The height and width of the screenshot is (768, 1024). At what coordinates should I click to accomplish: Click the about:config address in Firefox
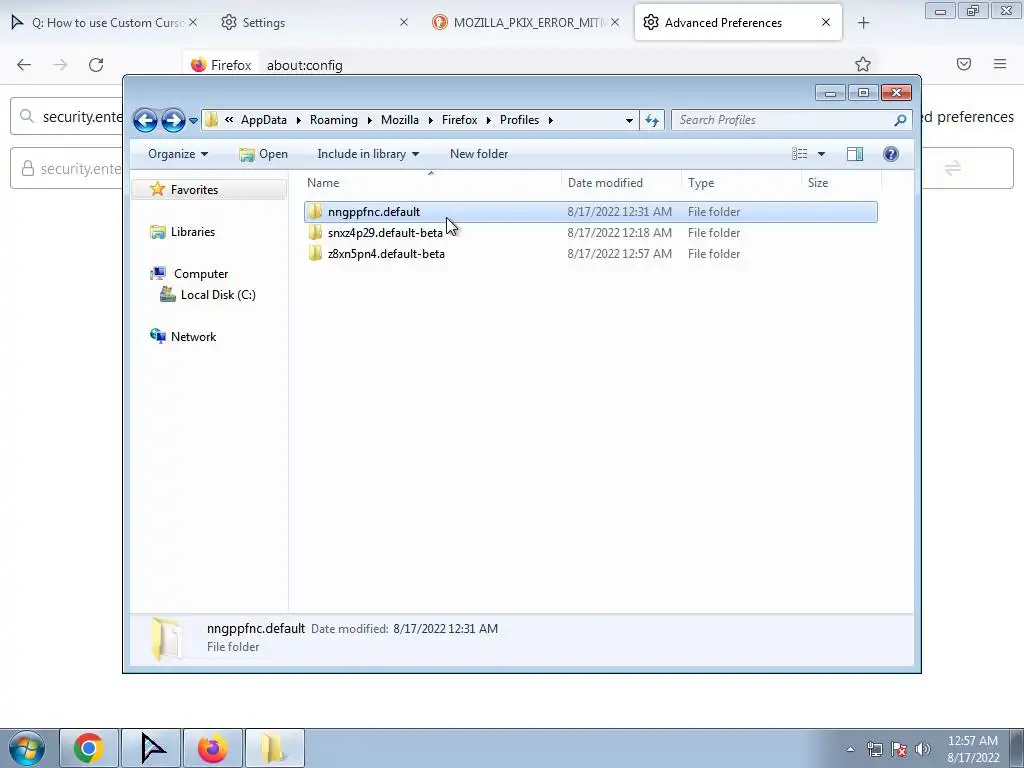click(x=305, y=65)
